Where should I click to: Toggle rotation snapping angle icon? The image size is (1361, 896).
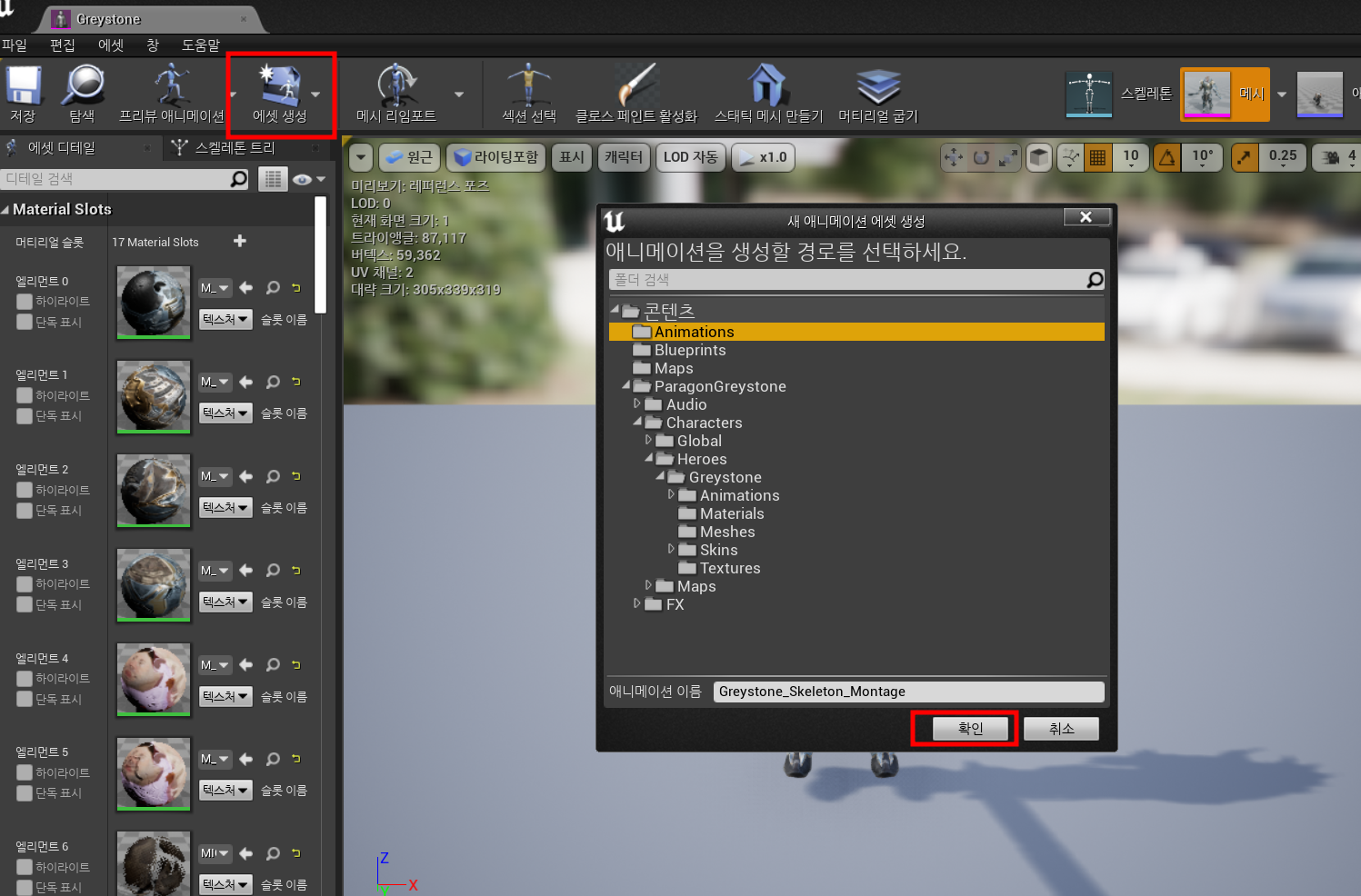1167,157
